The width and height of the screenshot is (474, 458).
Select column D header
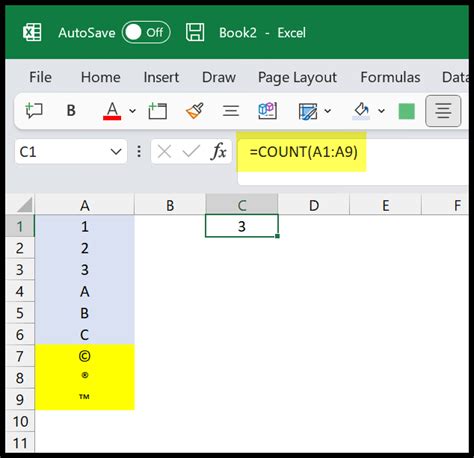click(x=314, y=205)
